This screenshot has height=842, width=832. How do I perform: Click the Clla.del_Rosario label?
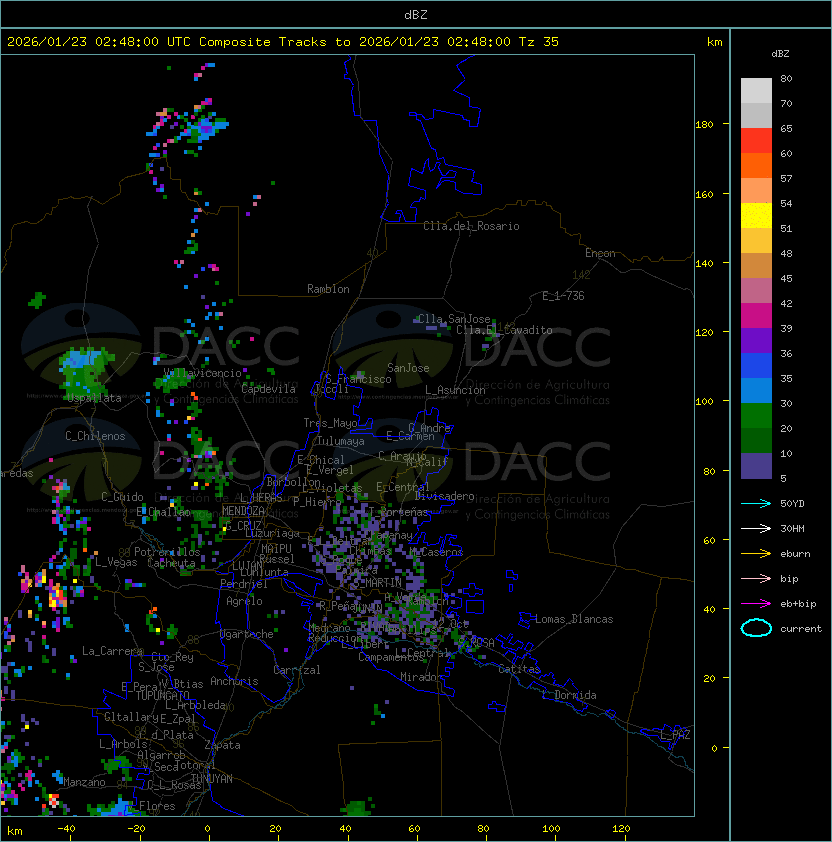[x=471, y=226]
